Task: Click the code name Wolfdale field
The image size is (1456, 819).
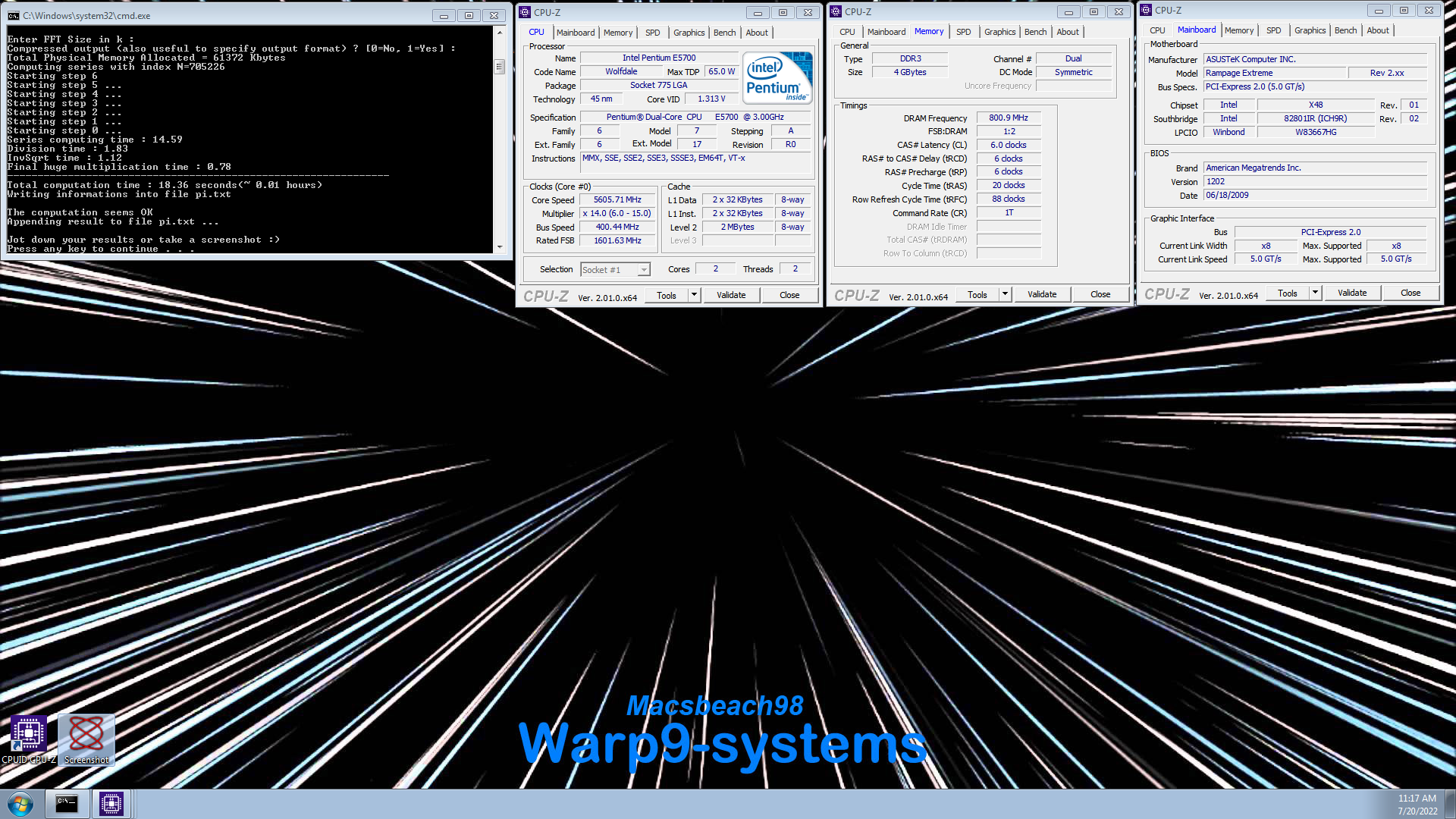Action: [621, 71]
